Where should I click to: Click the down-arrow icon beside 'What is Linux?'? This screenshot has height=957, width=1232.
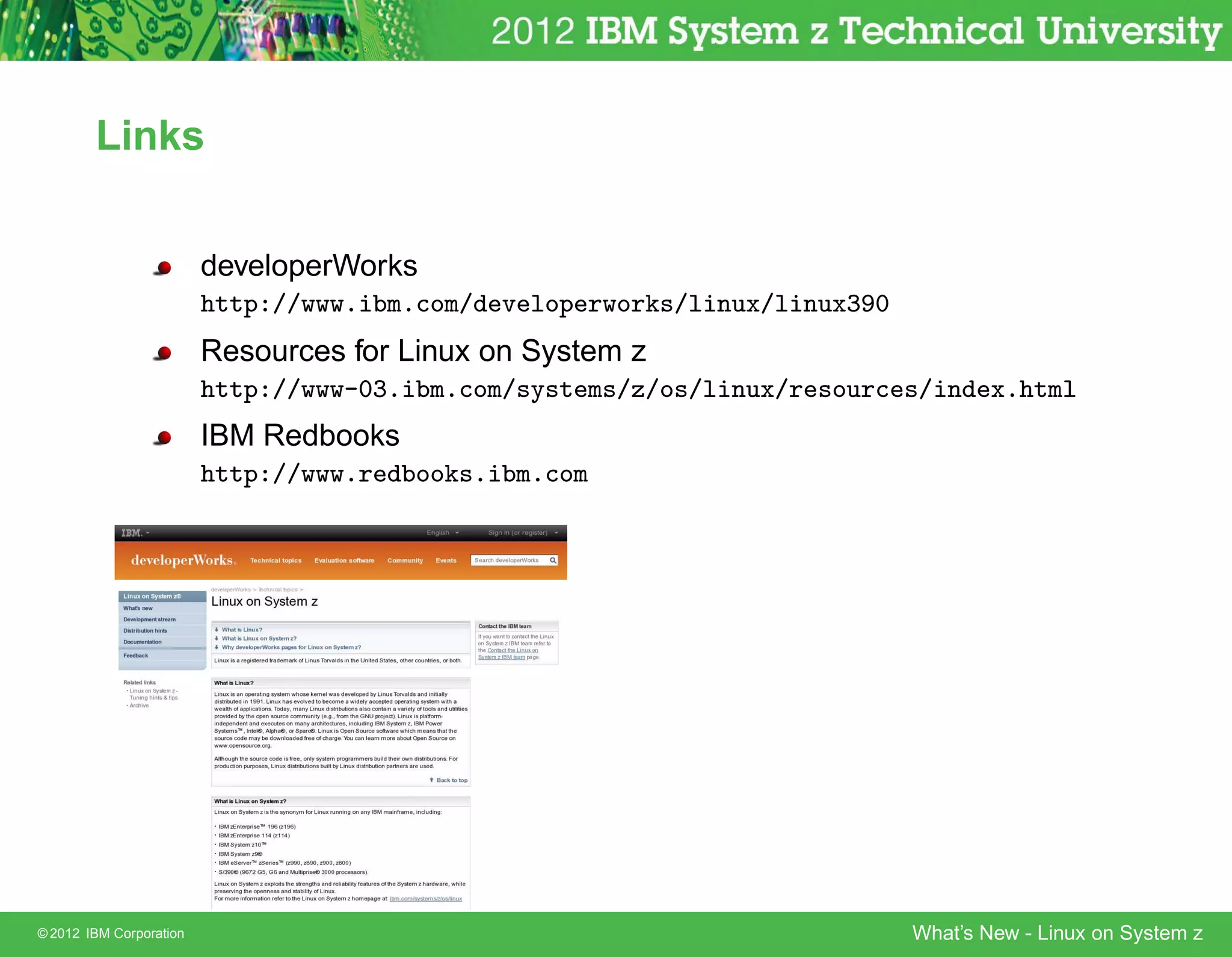[x=217, y=630]
